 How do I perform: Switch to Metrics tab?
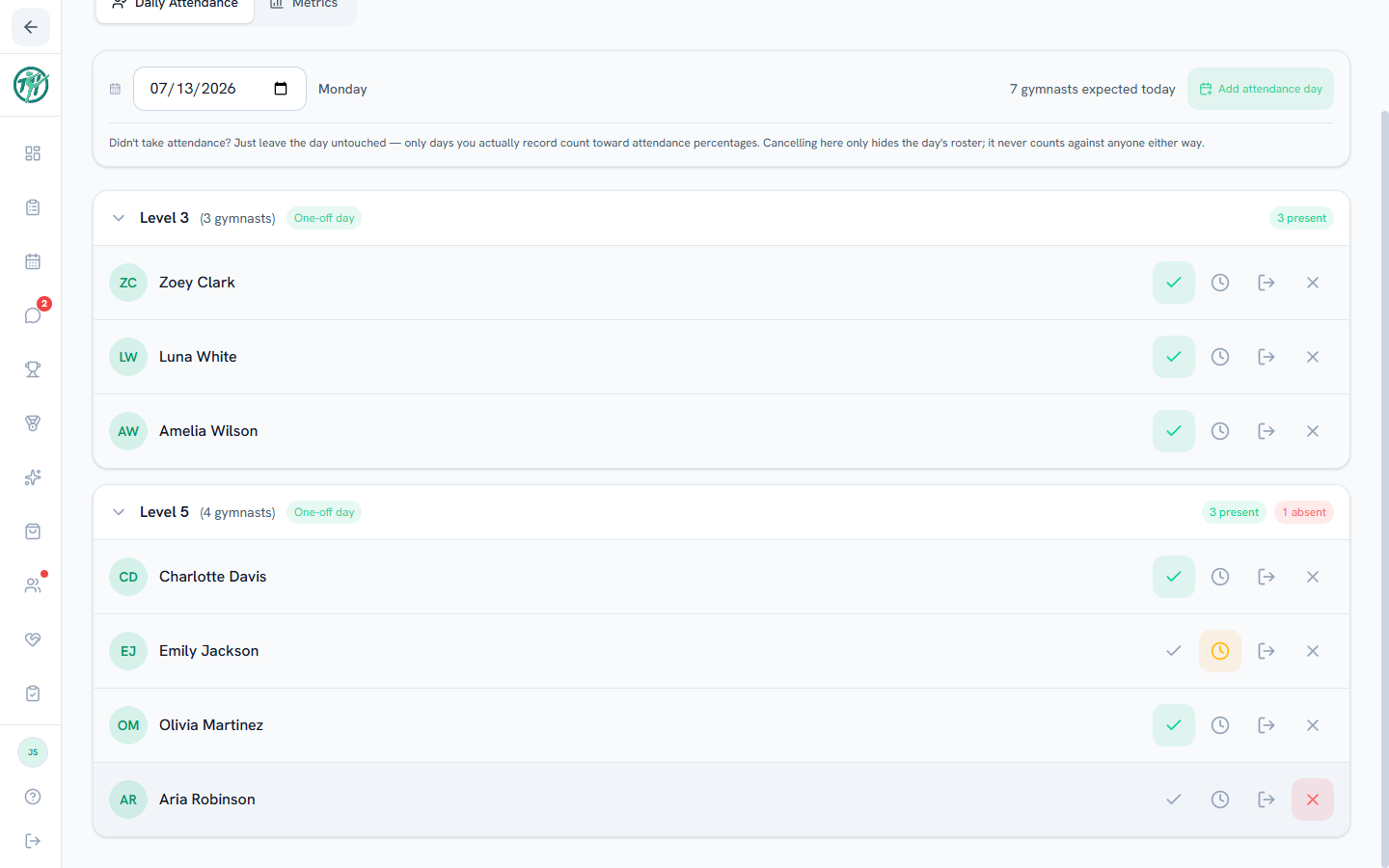[304, 6]
